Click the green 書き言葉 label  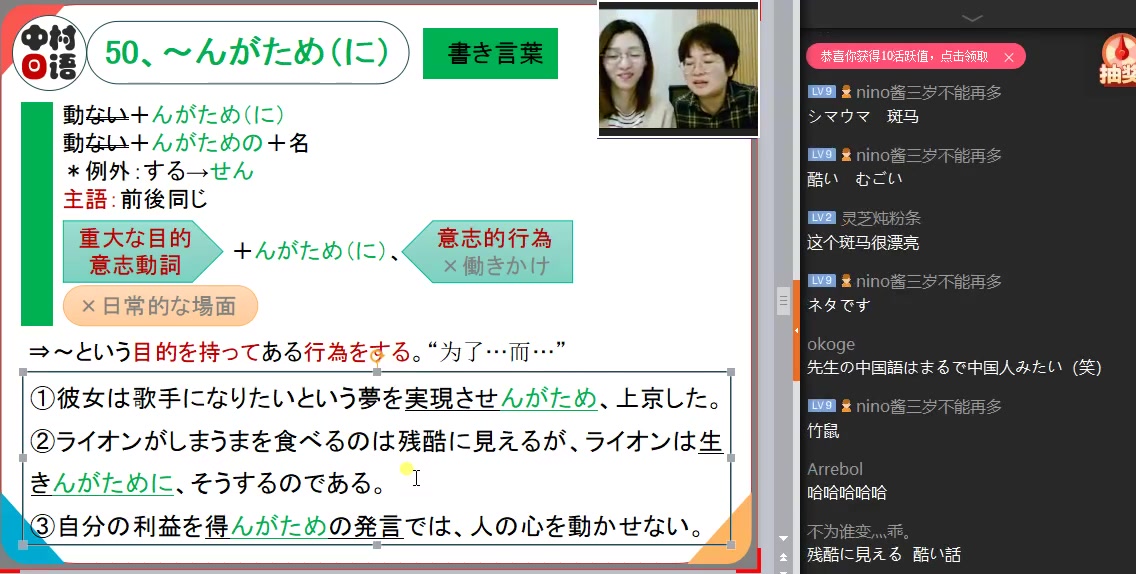click(490, 54)
